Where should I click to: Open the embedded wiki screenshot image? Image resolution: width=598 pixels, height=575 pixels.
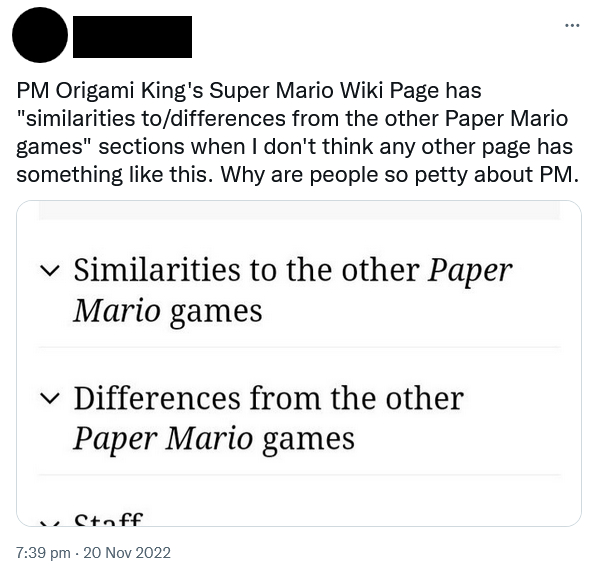tap(299, 363)
